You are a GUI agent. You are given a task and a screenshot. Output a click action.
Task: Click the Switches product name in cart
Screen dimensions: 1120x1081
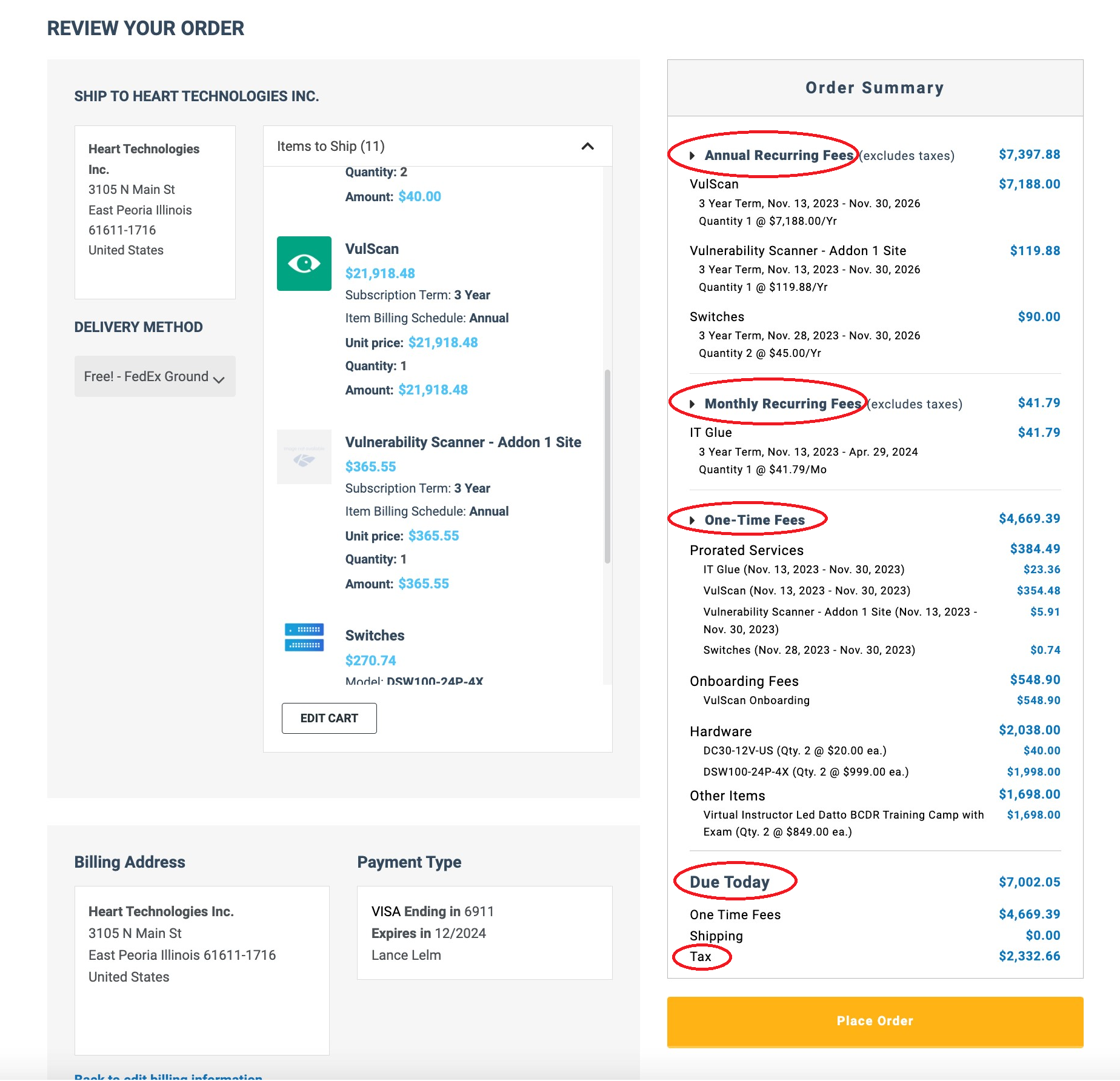point(375,636)
